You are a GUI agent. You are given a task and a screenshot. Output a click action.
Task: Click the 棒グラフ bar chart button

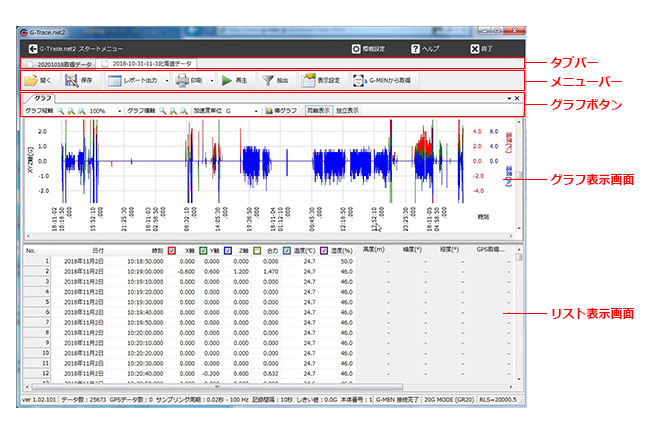pos(281,110)
